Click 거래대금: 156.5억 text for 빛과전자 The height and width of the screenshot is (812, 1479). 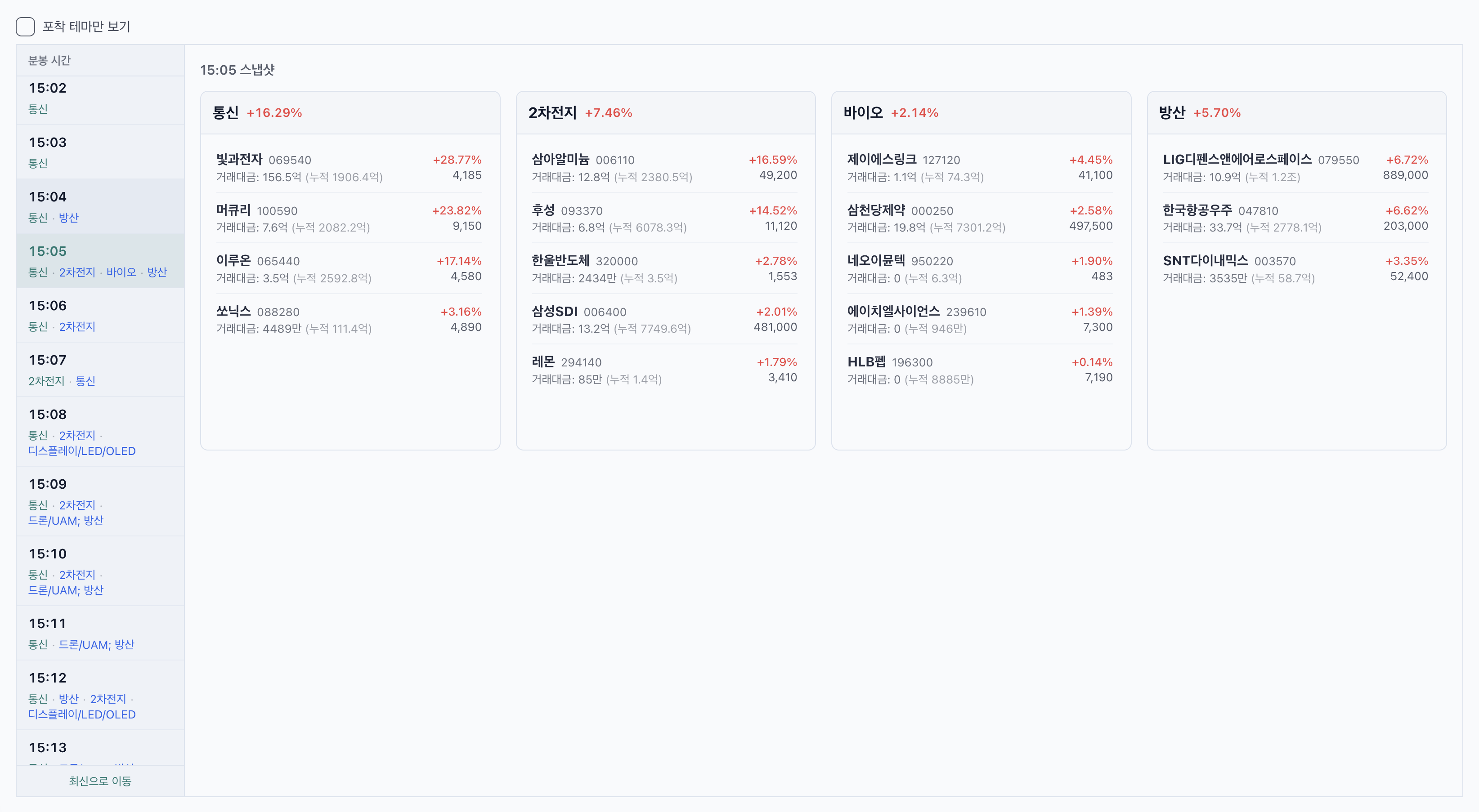point(259,177)
